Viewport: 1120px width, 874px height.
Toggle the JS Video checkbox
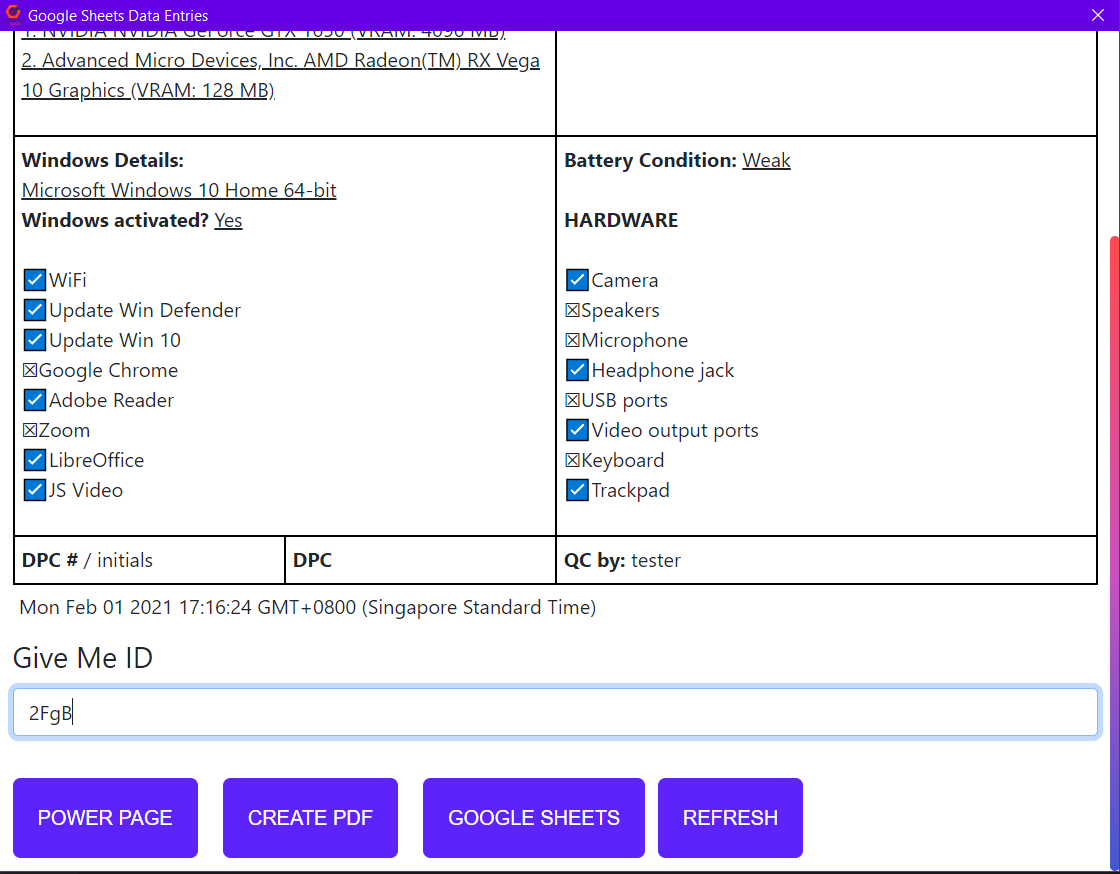pos(35,490)
